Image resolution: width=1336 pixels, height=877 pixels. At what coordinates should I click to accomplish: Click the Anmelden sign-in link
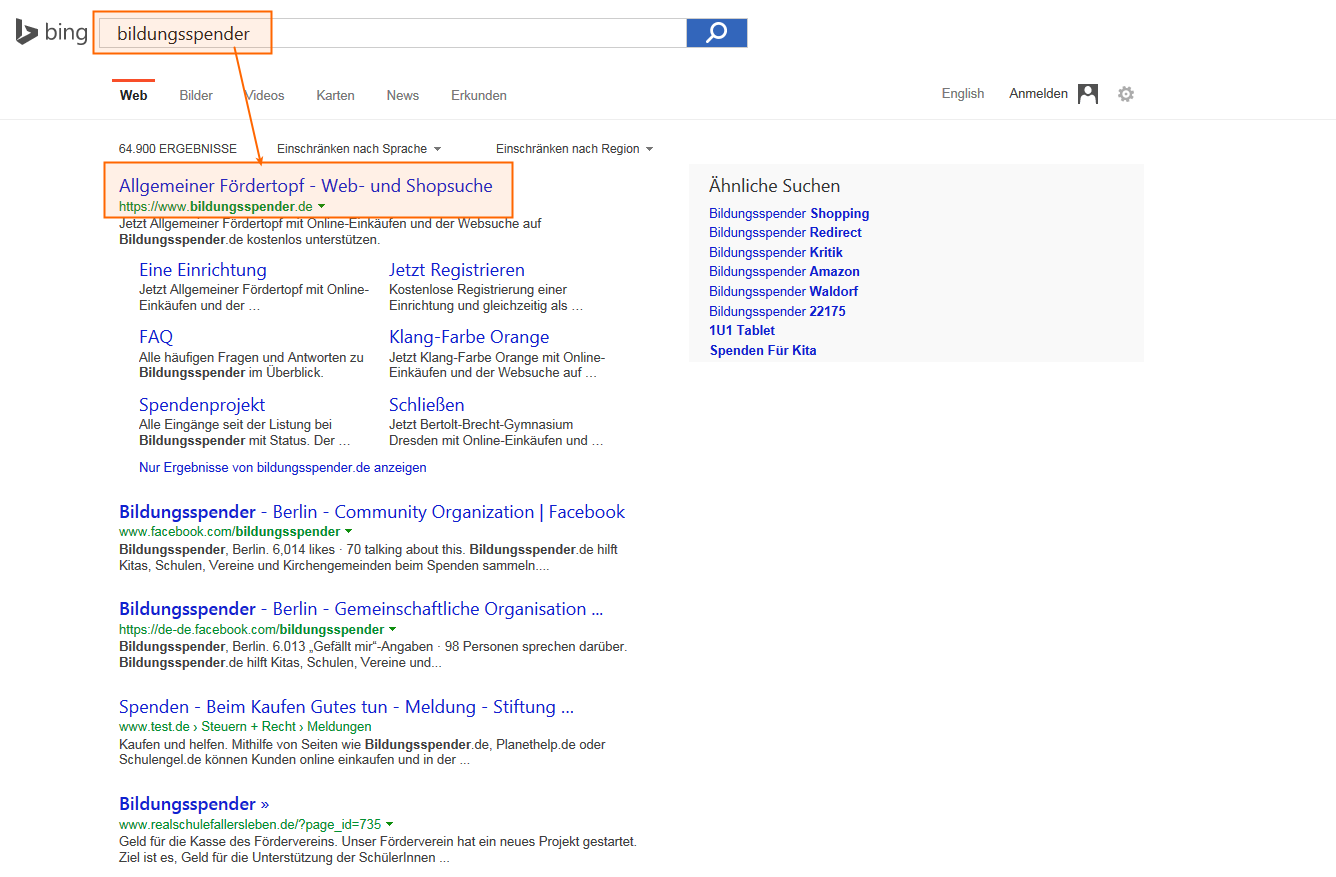pos(1038,94)
